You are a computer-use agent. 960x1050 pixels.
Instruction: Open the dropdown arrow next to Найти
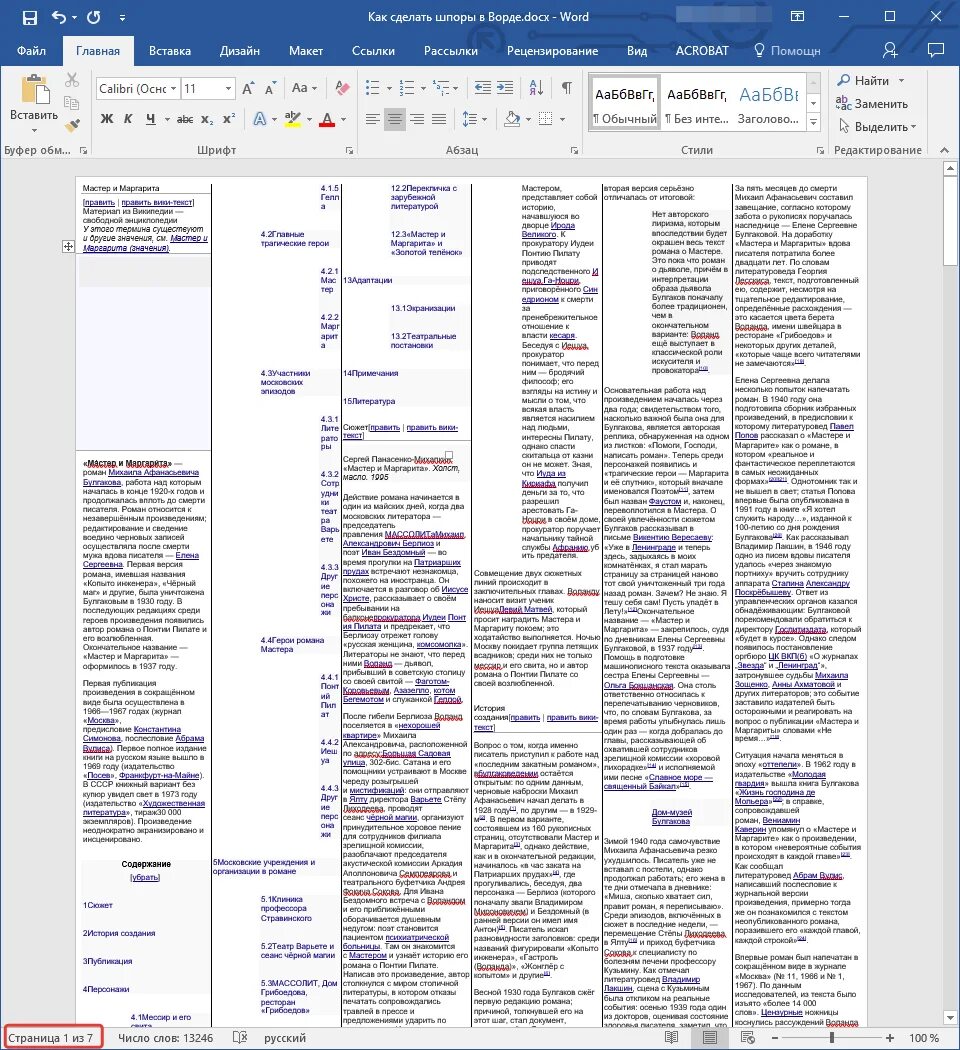click(901, 80)
